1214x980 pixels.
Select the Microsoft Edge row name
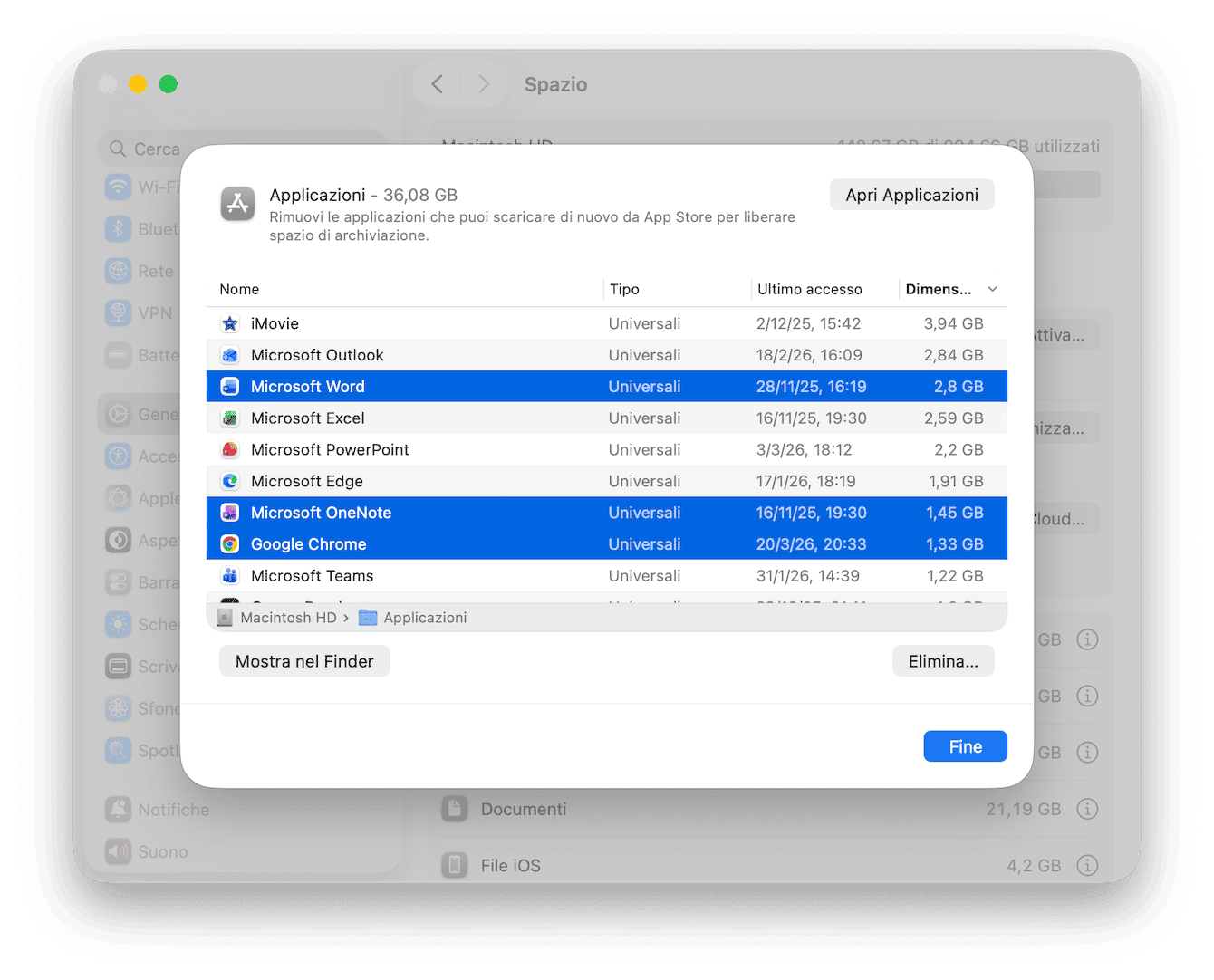pos(307,481)
